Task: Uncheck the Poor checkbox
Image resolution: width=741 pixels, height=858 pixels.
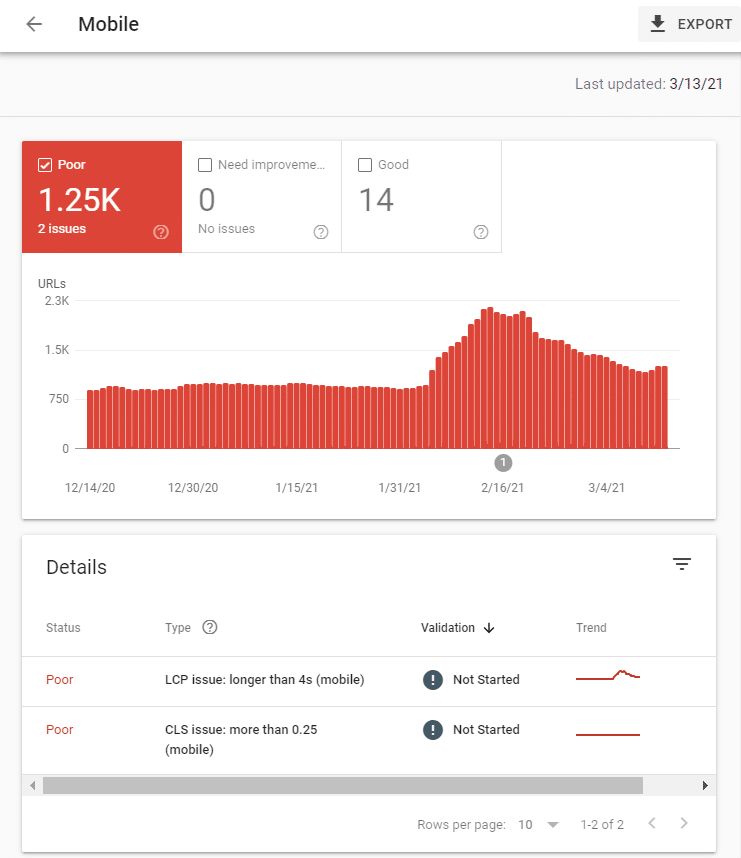Action: click(x=45, y=165)
